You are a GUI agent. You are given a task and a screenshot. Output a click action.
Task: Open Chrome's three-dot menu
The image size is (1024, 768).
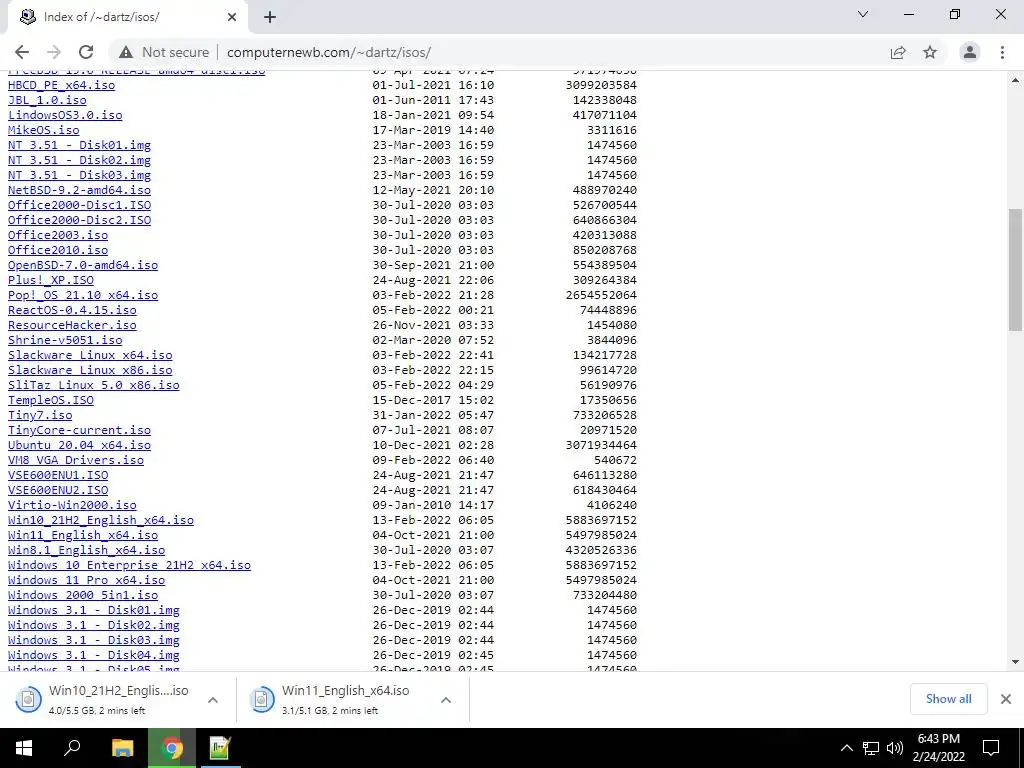tap(1002, 52)
